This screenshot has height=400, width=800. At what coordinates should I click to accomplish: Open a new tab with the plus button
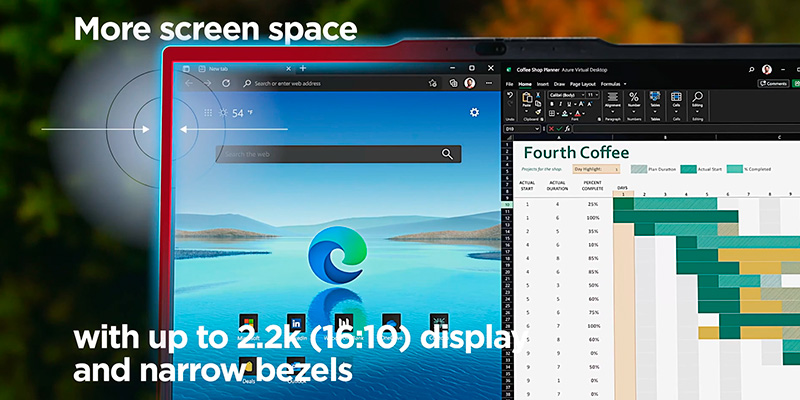click(303, 68)
